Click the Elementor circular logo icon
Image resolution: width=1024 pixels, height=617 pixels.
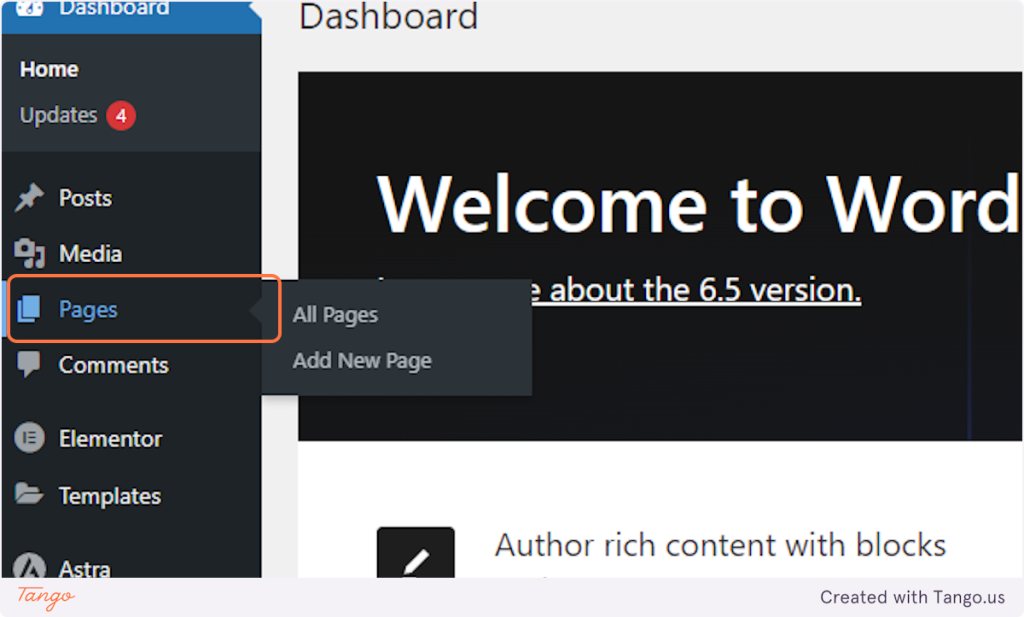[x=29, y=438]
